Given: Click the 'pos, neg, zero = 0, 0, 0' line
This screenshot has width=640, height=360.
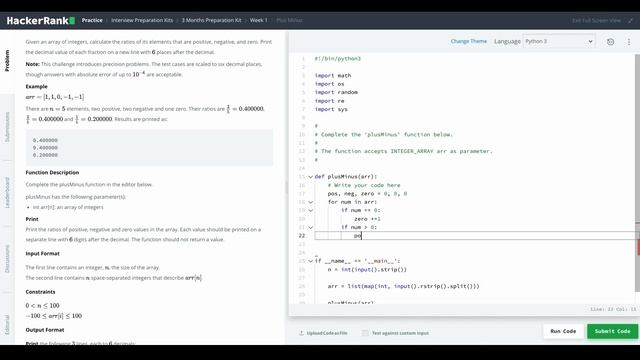Looking at the screenshot, I should tap(367, 194).
